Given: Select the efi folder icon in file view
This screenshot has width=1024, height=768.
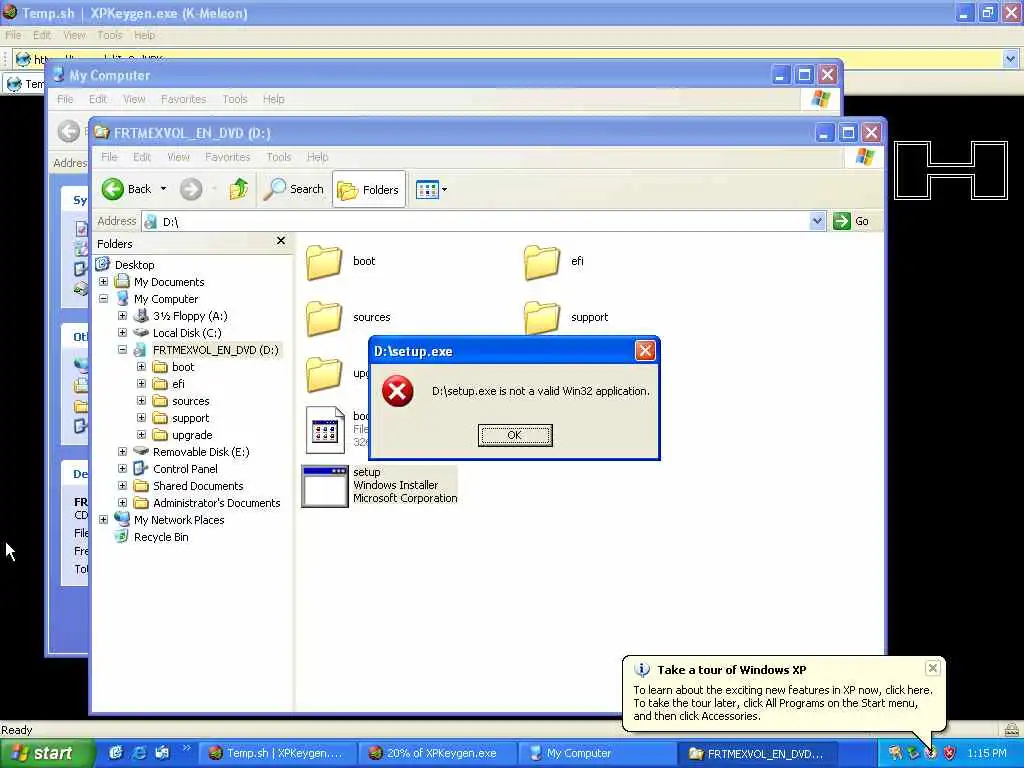Looking at the screenshot, I should pyautogui.click(x=542, y=262).
